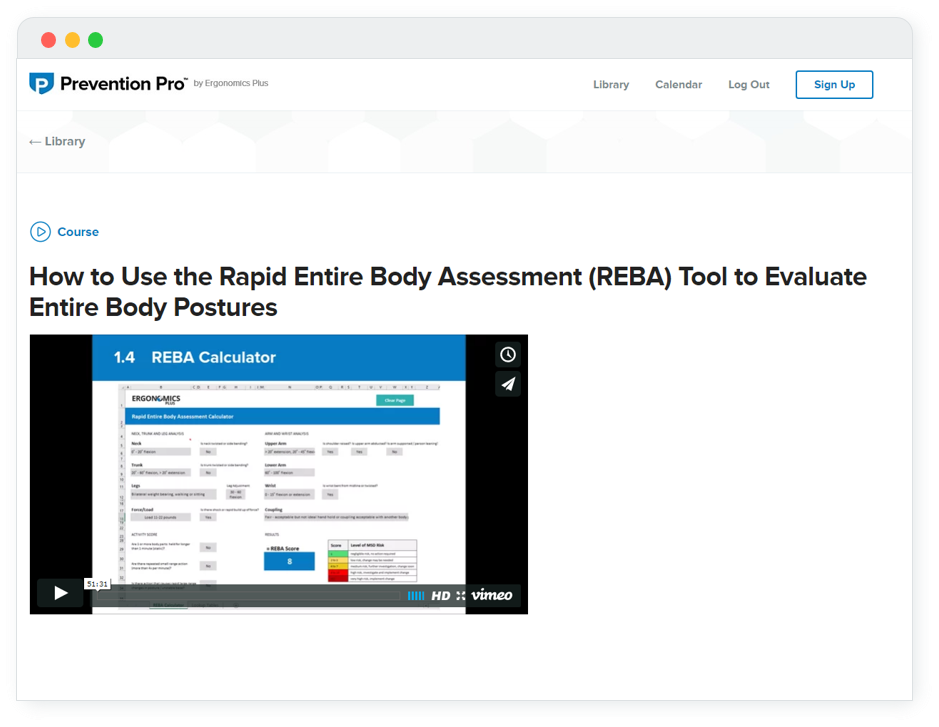Toggle HD video quality
The image size is (939, 727).
[440, 595]
